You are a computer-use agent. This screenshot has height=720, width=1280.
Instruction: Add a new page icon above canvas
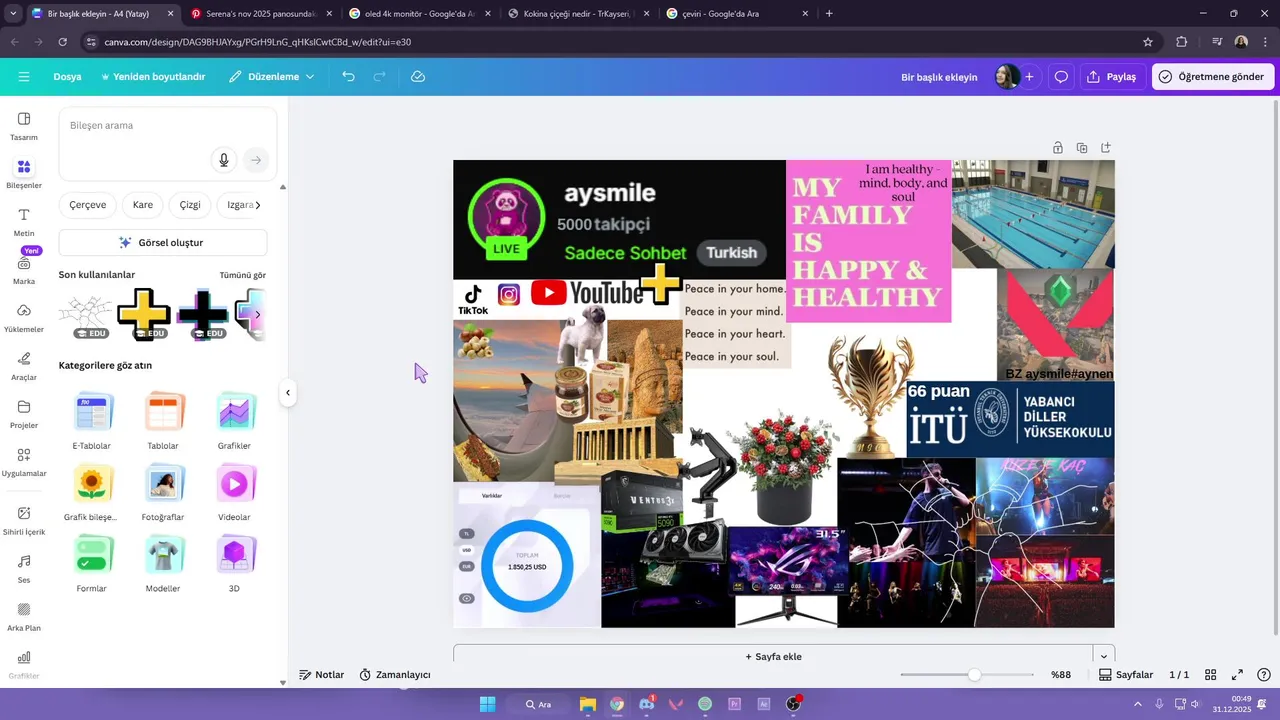pos(1106,148)
